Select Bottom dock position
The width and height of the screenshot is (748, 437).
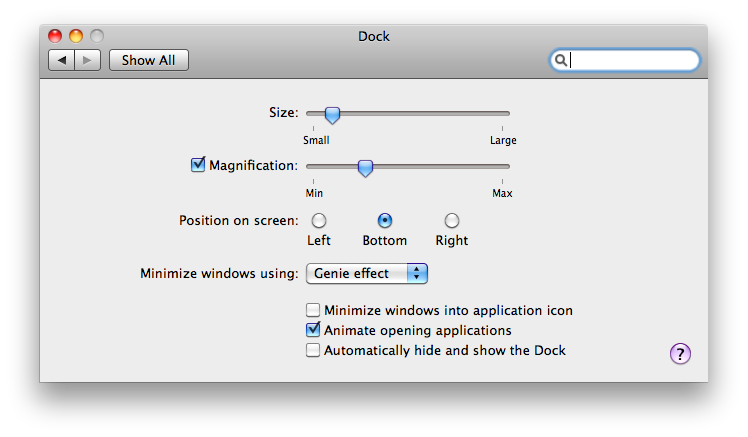[x=385, y=220]
